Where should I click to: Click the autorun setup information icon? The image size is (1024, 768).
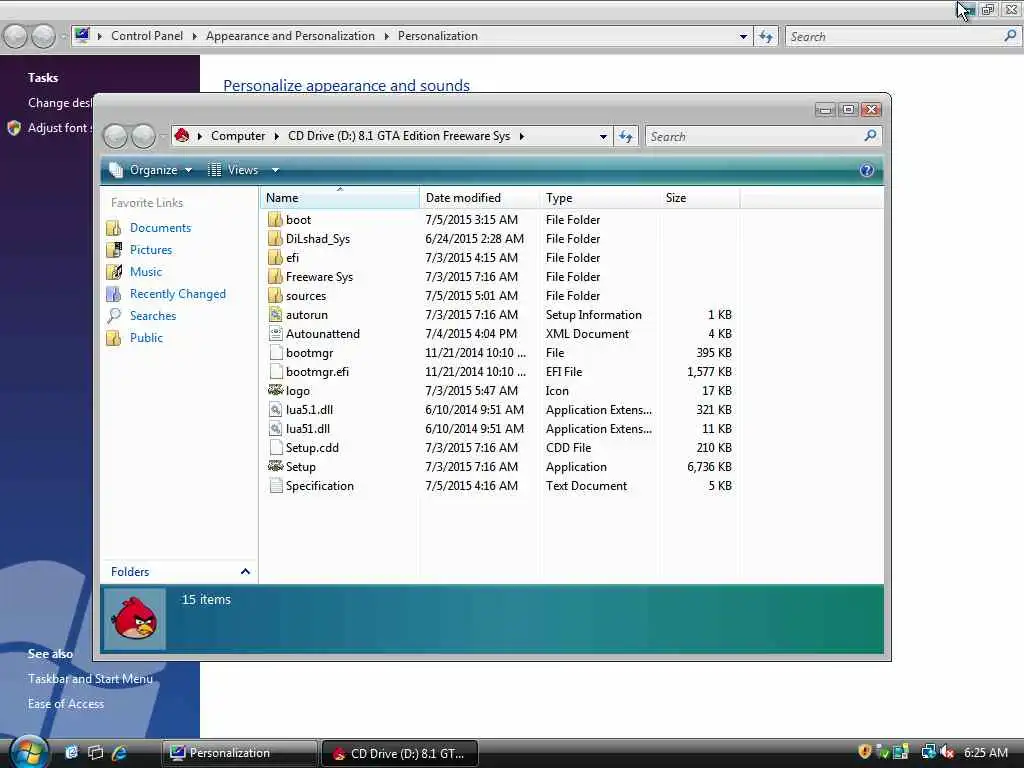coord(275,314)
